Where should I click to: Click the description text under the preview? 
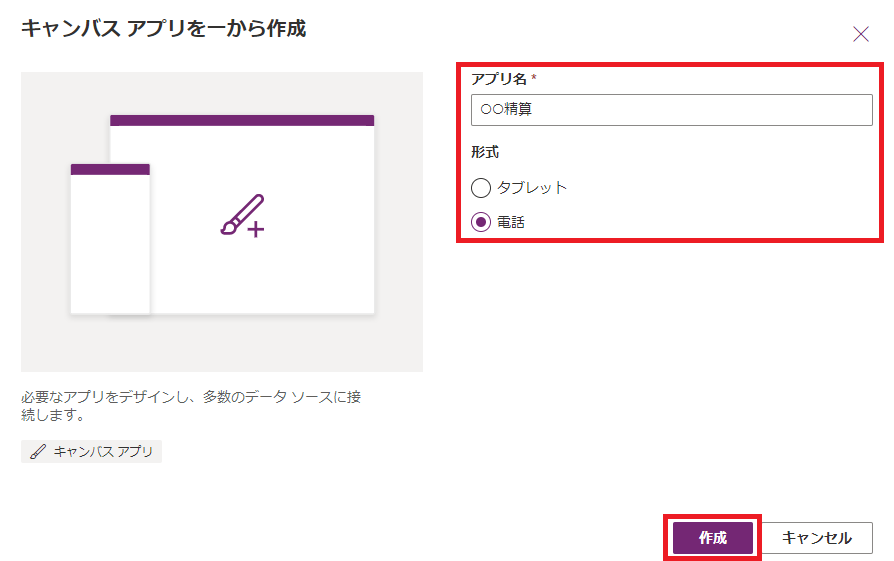[x=191, y=405]
